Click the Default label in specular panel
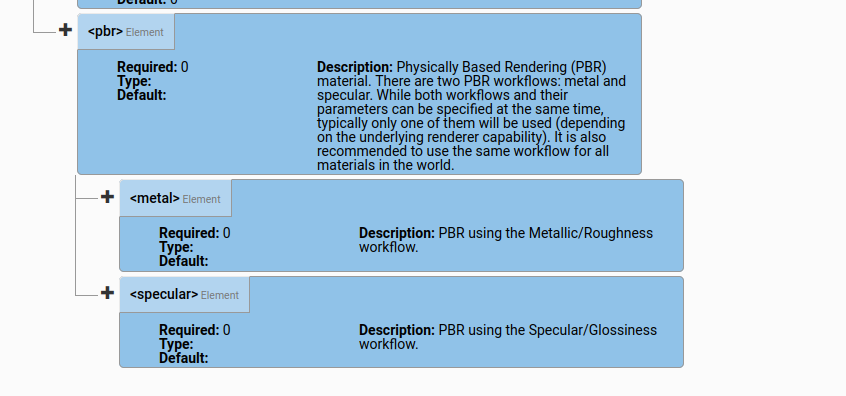The width and height of the screenshot is (846, 396). [x=184, y=358]
